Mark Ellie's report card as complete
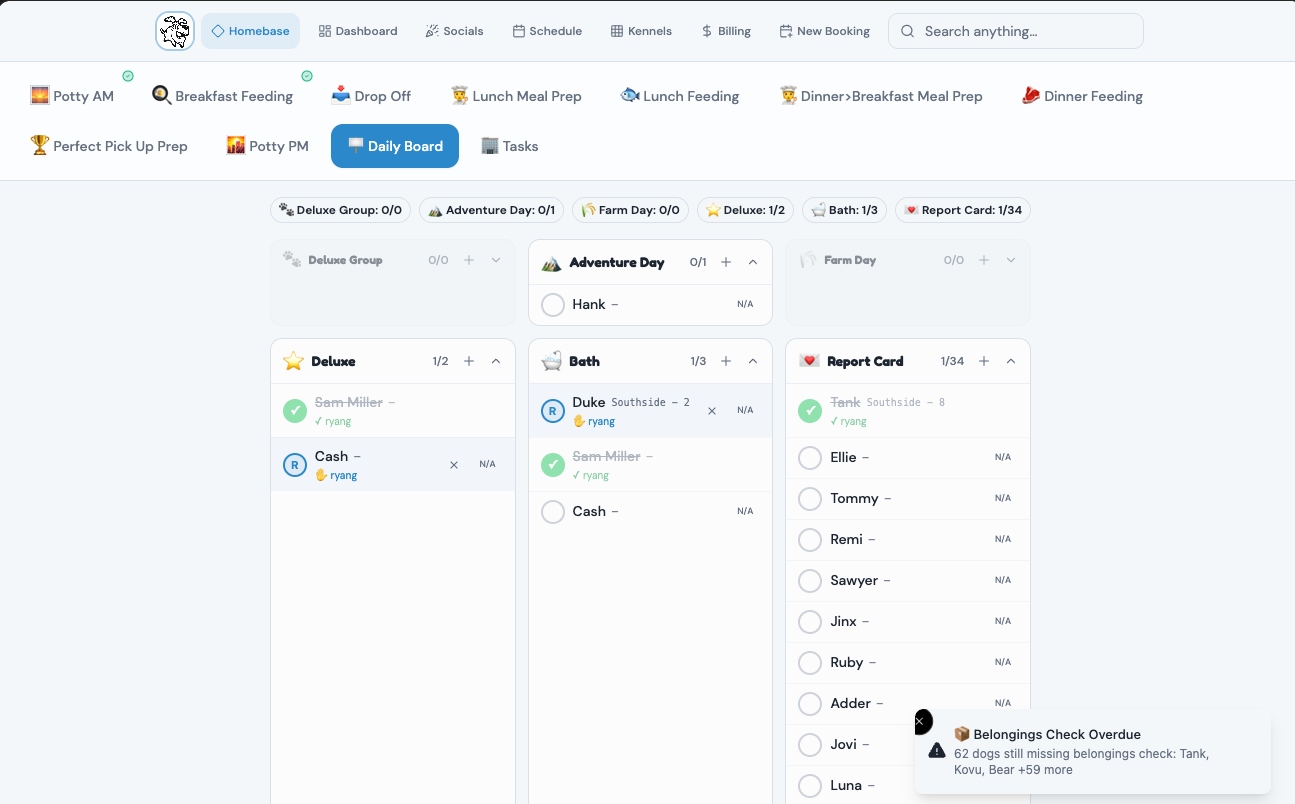 tap(810, 458)
